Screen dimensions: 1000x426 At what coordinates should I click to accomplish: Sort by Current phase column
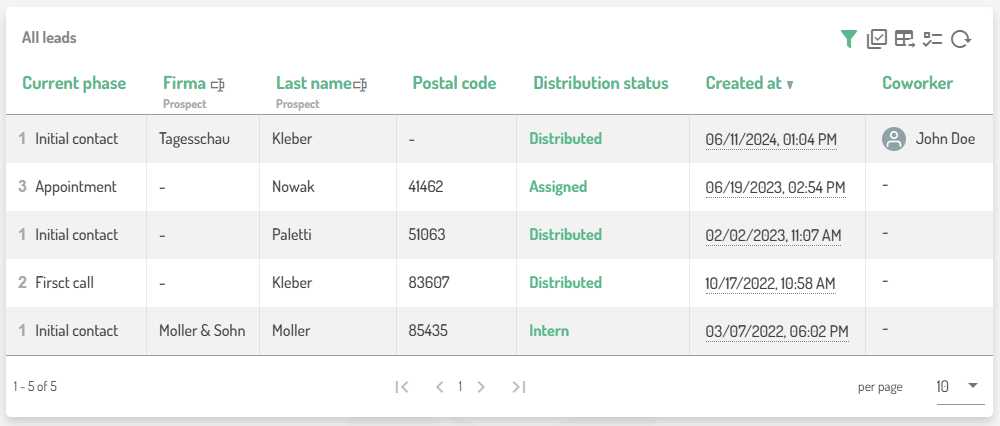(74, 83)
